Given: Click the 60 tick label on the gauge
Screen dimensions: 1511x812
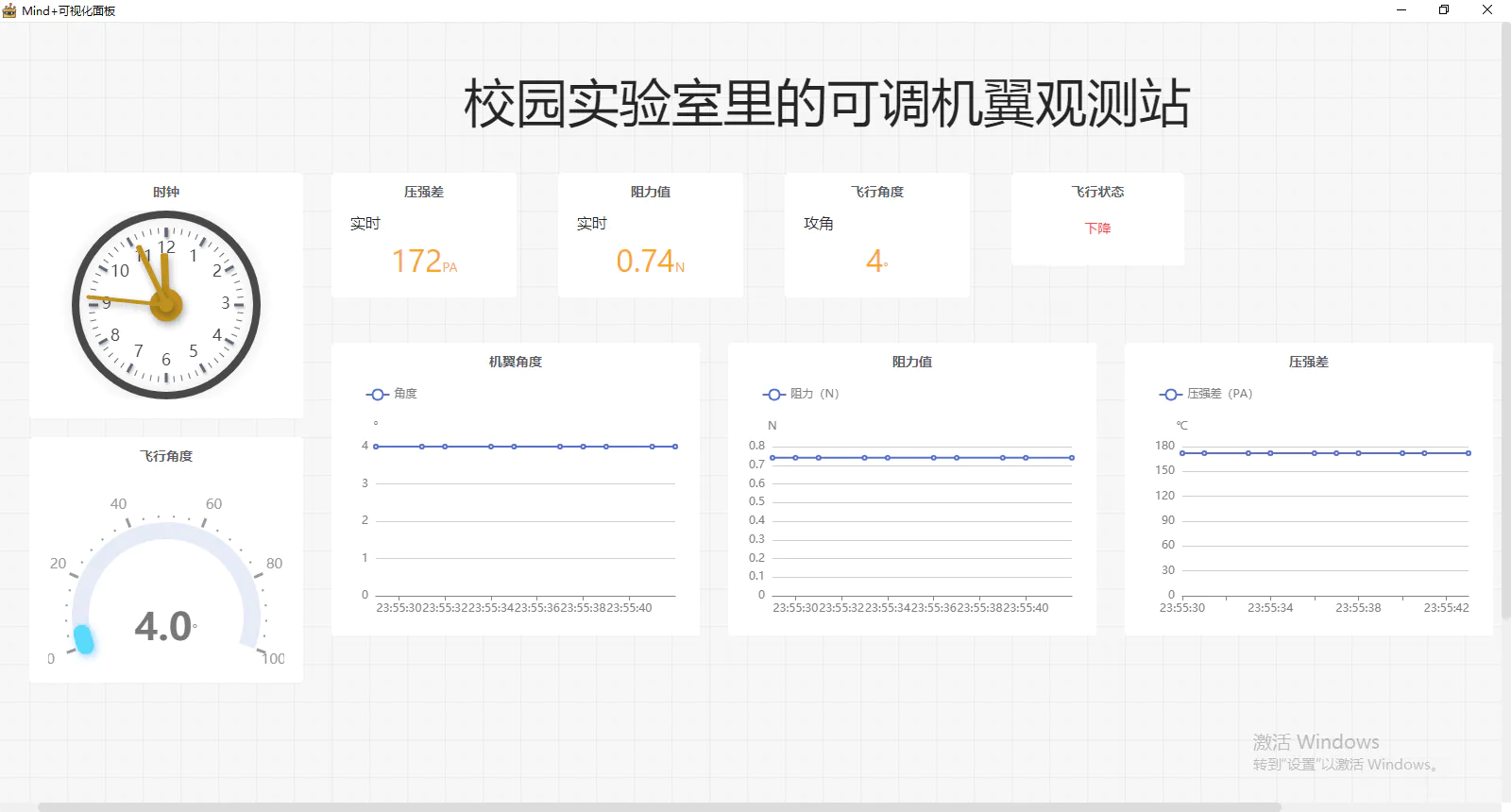Looking at the screenshot, I should coord(214,504).
